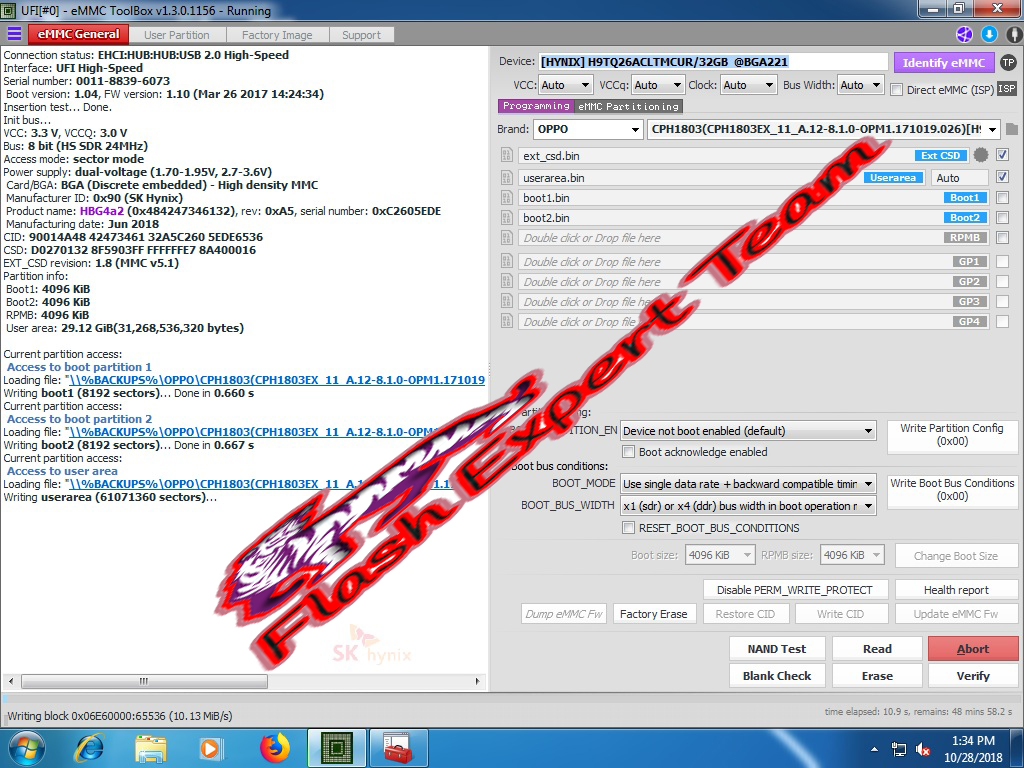Click the NAND Test button
This screenshot has height=768, width=1024.
point(776,648)
